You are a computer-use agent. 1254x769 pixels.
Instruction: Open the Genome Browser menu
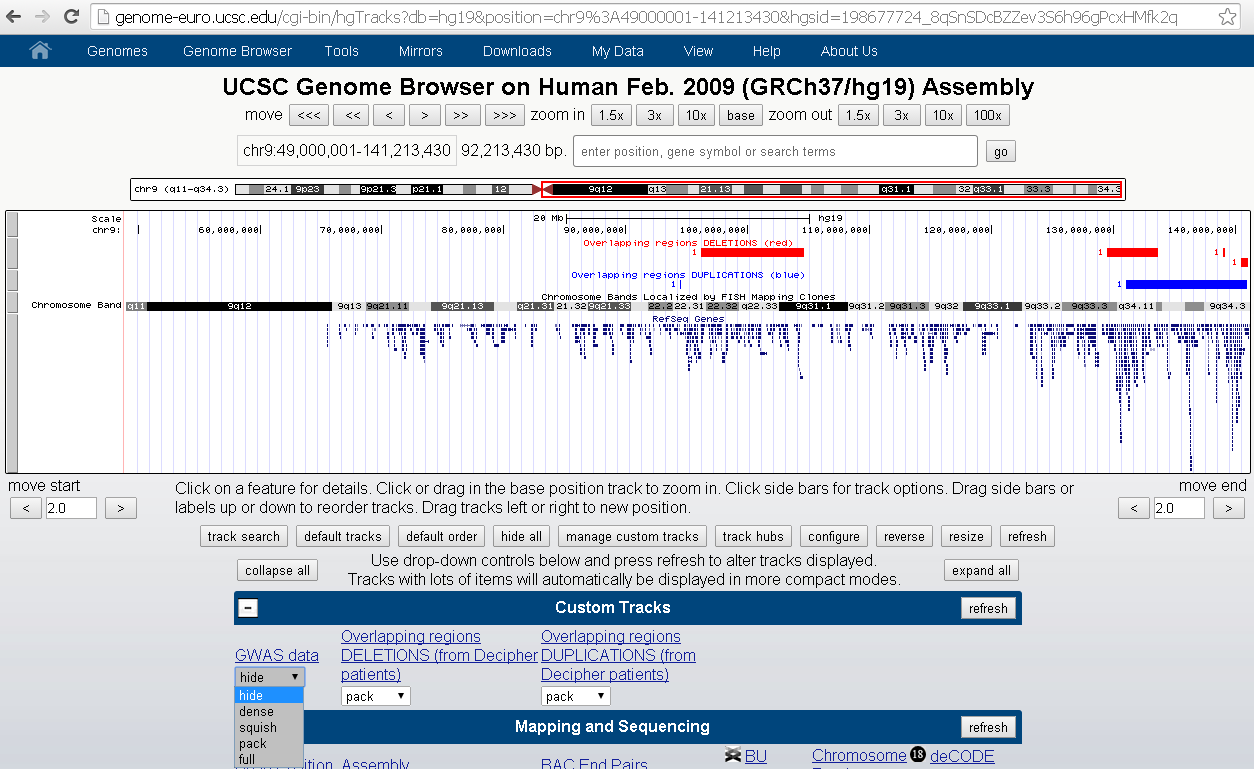(x=237, y=51)
